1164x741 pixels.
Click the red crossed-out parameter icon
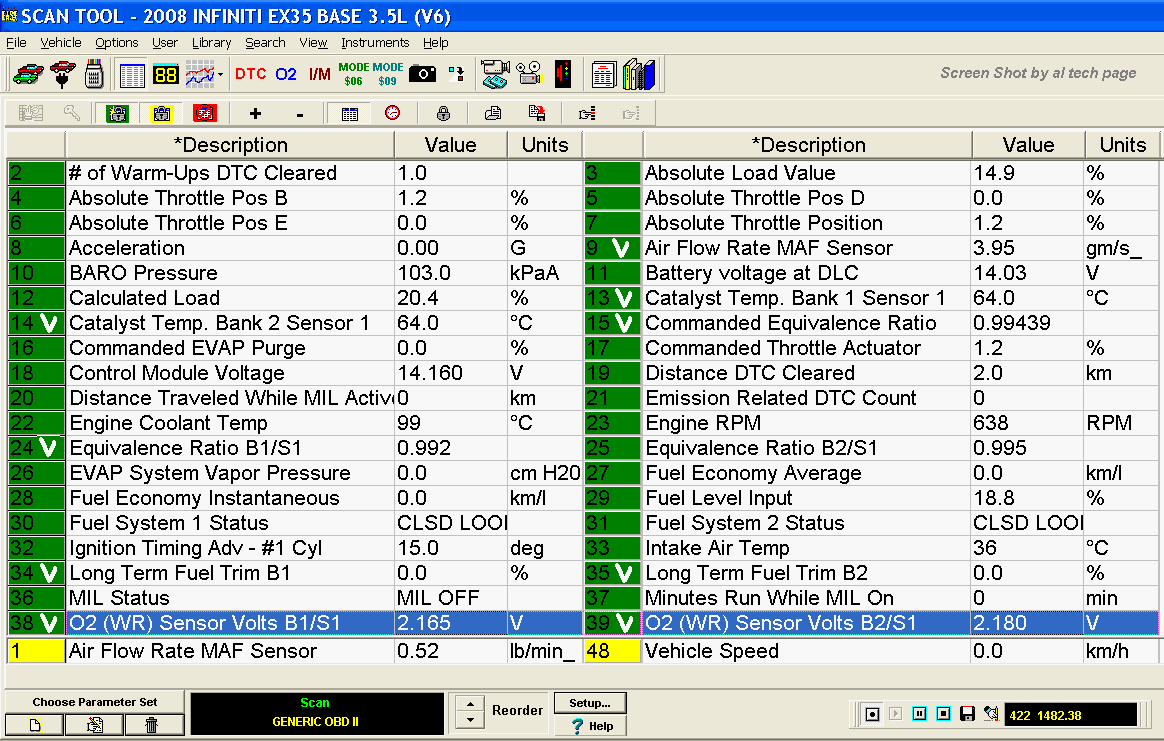[x=204, y=114]
